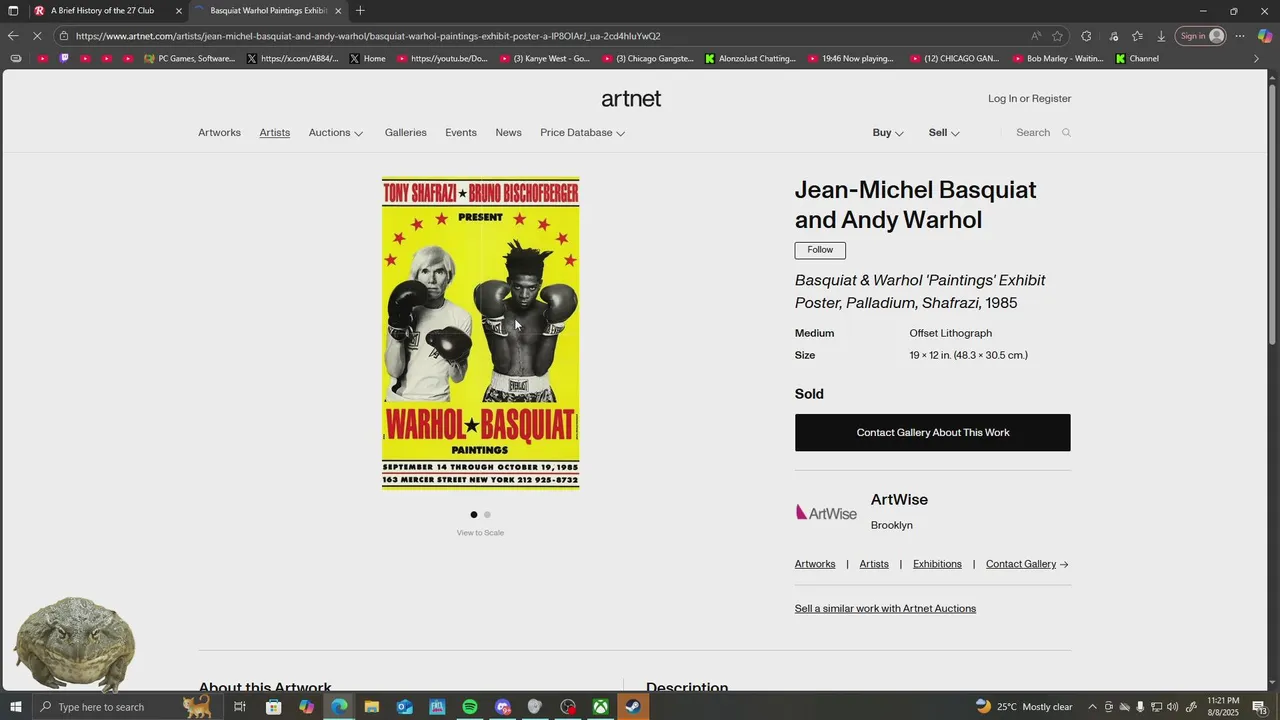
Task: Open the 'PC Games, Software...' bookmark
Action: tap(190, 58)
